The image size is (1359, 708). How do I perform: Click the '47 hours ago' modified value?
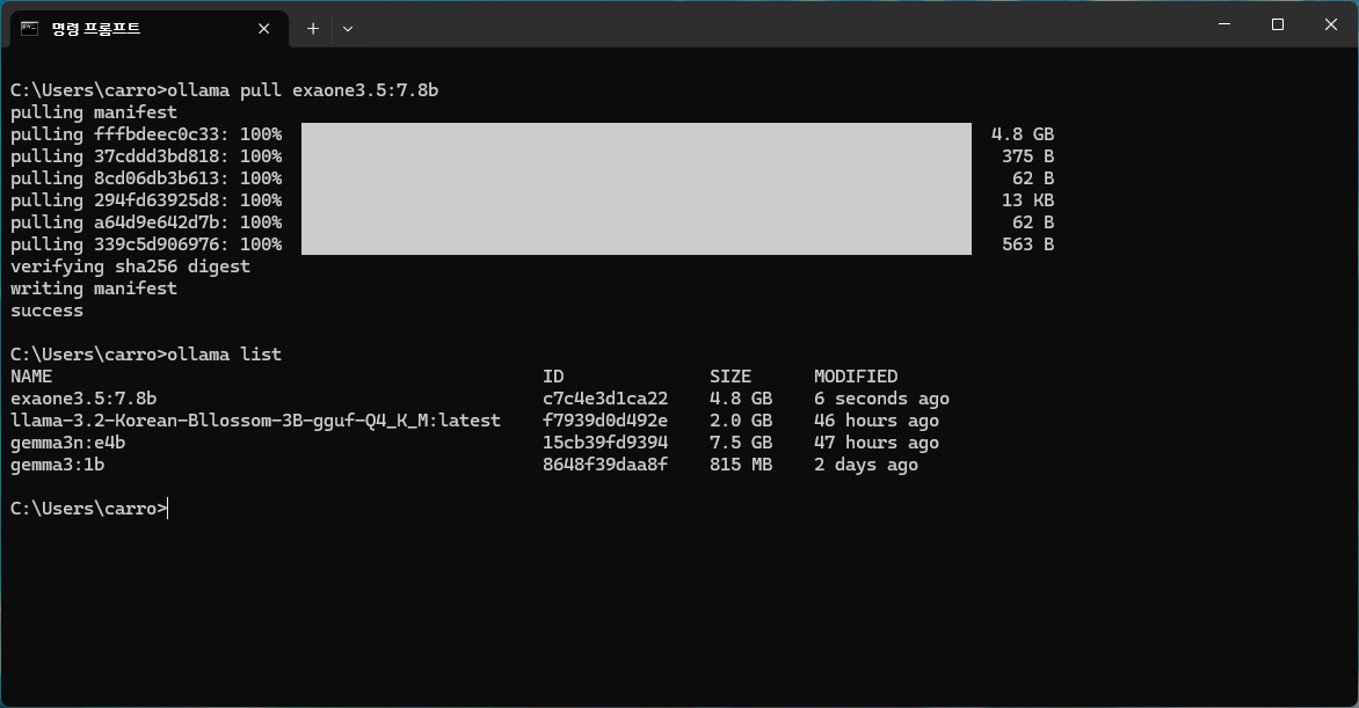877,442
